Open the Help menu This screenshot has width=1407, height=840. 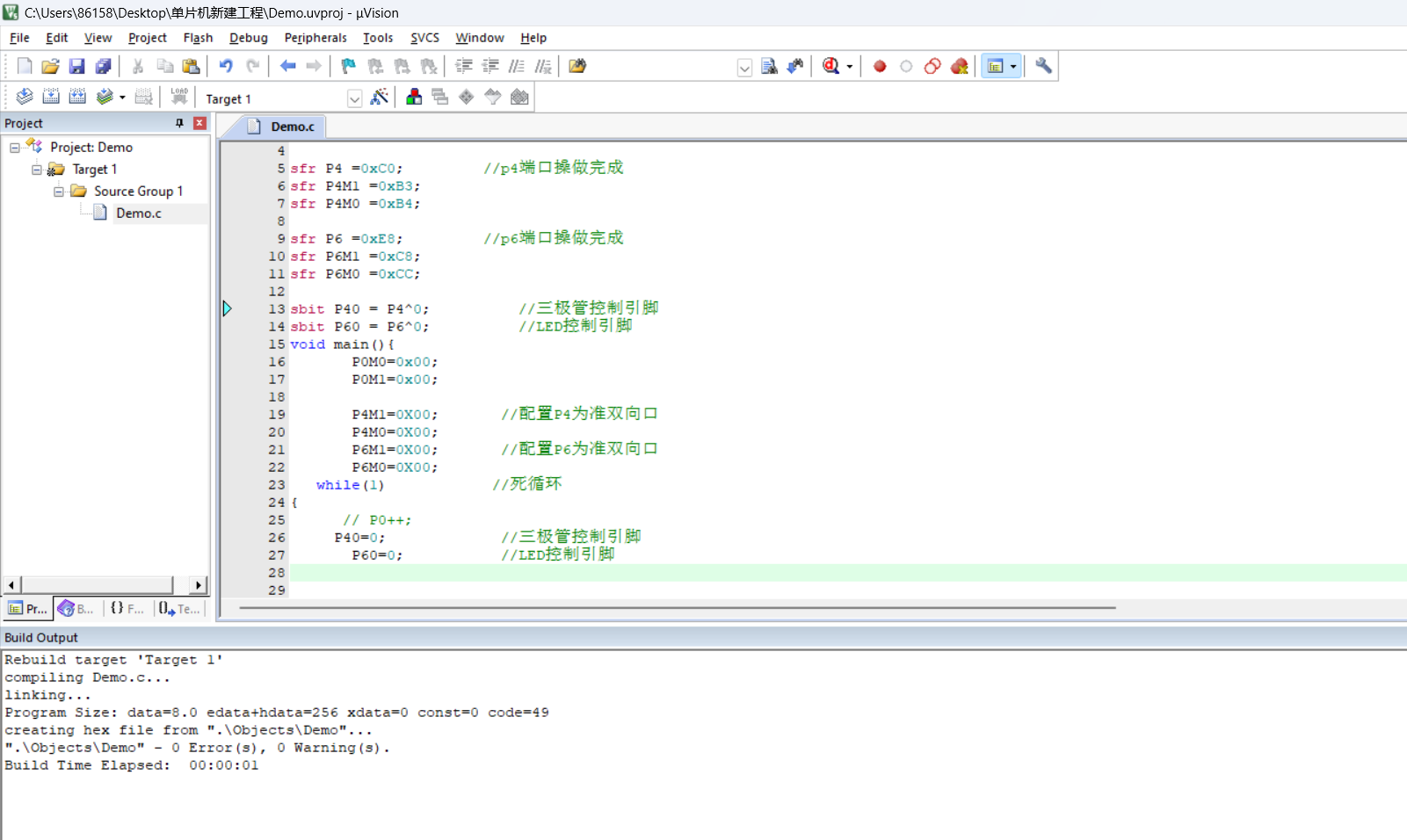[x=533, y=38]
